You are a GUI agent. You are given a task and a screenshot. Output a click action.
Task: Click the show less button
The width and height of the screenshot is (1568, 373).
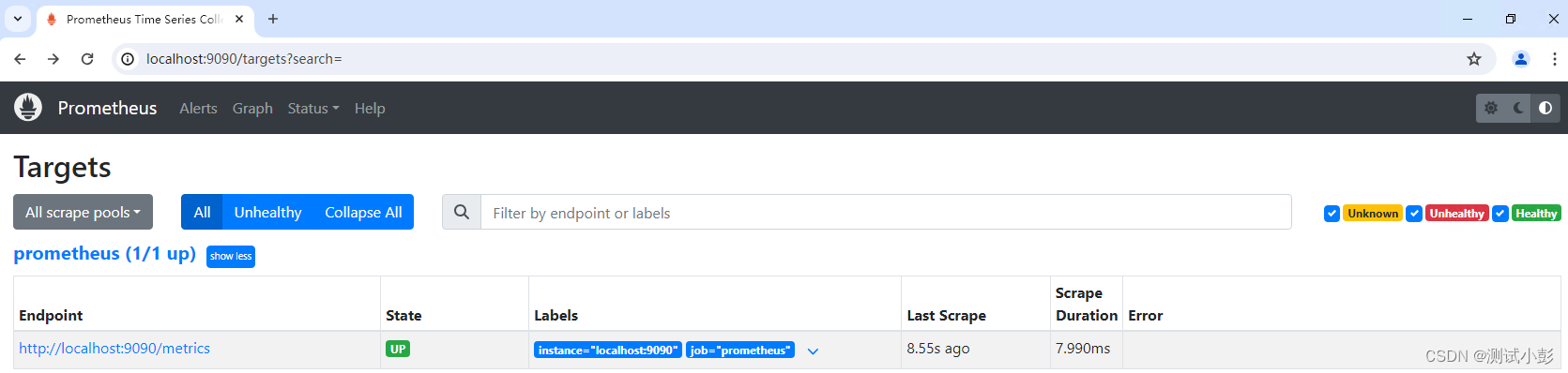tap(231, 256)
